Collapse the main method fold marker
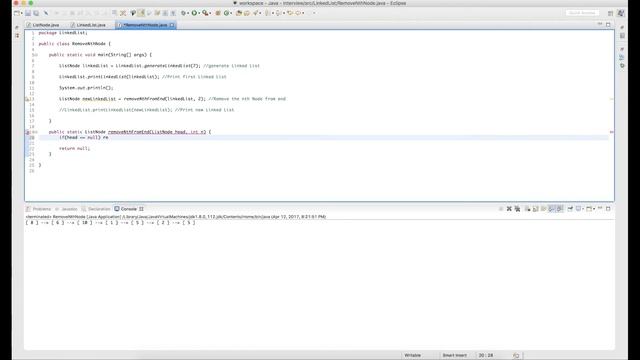This screenshot has width=640, height=360. tap(36, 55)
